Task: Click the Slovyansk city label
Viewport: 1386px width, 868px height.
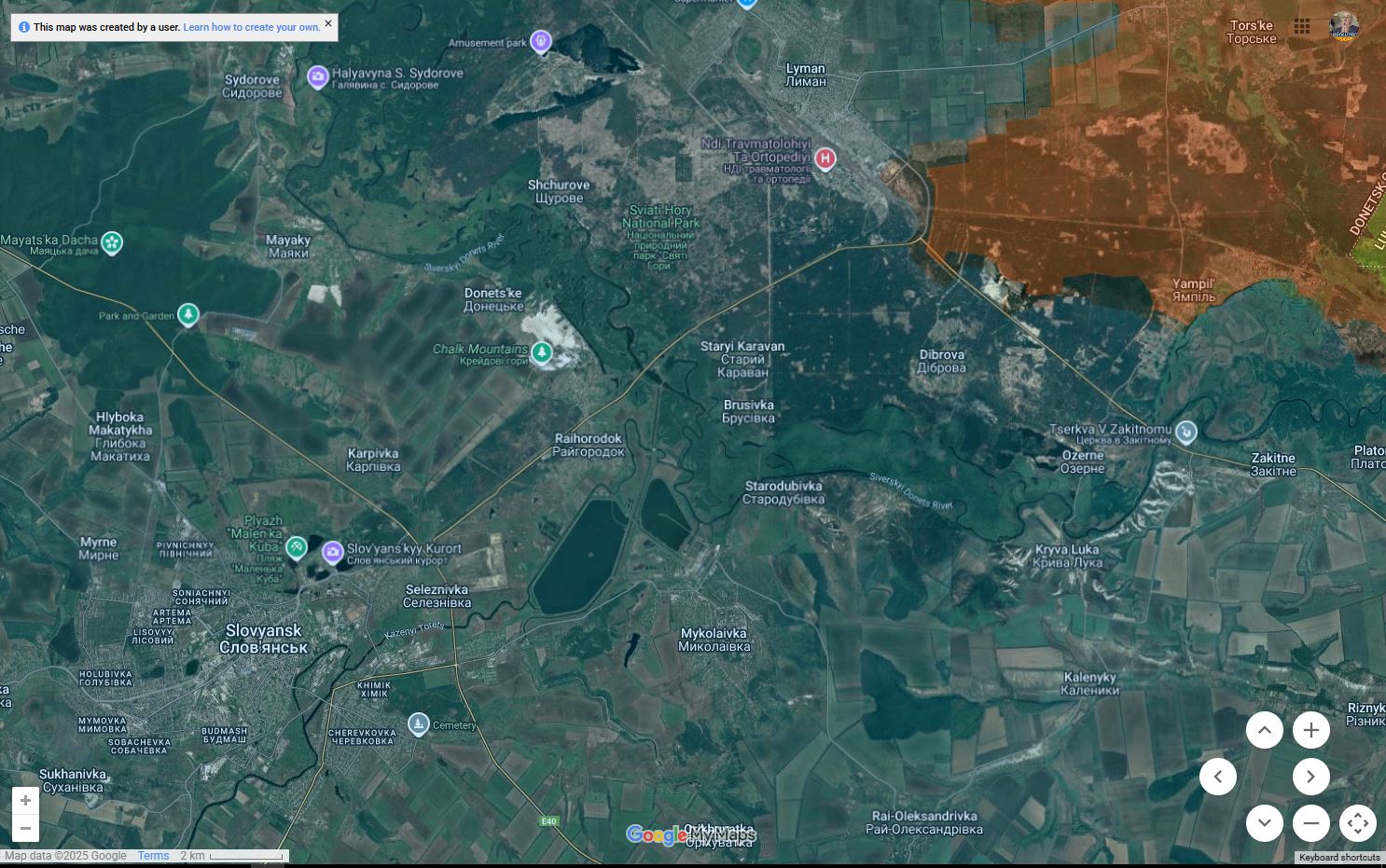Action: (x=264, y=639)
